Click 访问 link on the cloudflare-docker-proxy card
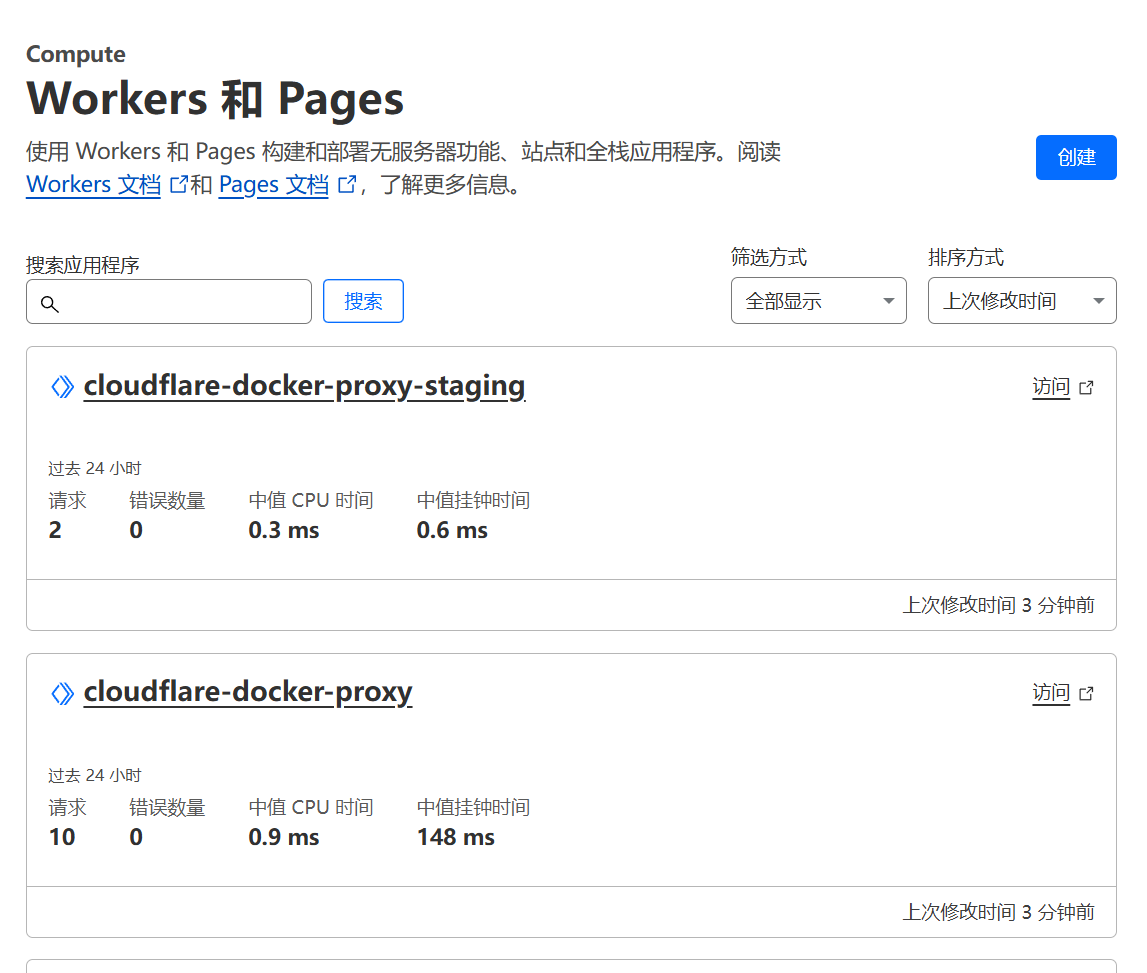The image size is (1147, 973). click(1051, 693)
